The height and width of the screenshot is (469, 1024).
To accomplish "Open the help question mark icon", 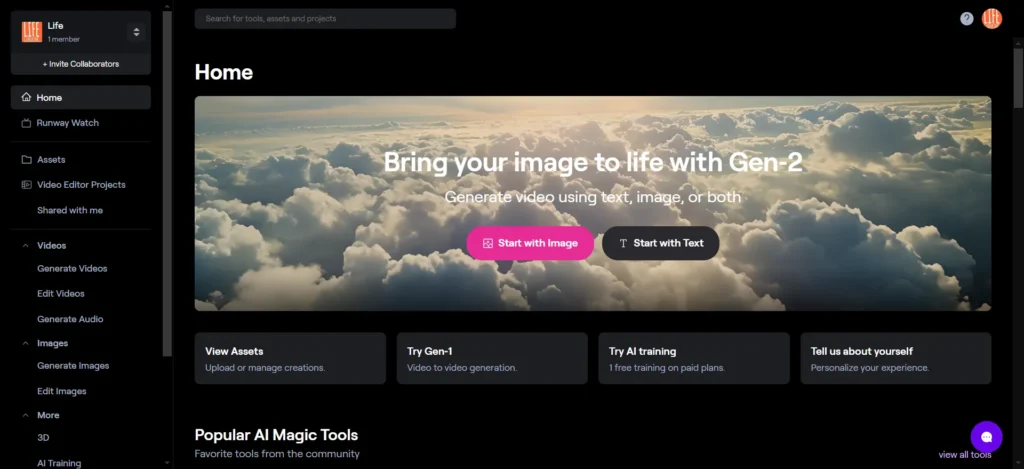I will (x=967, y=19).
